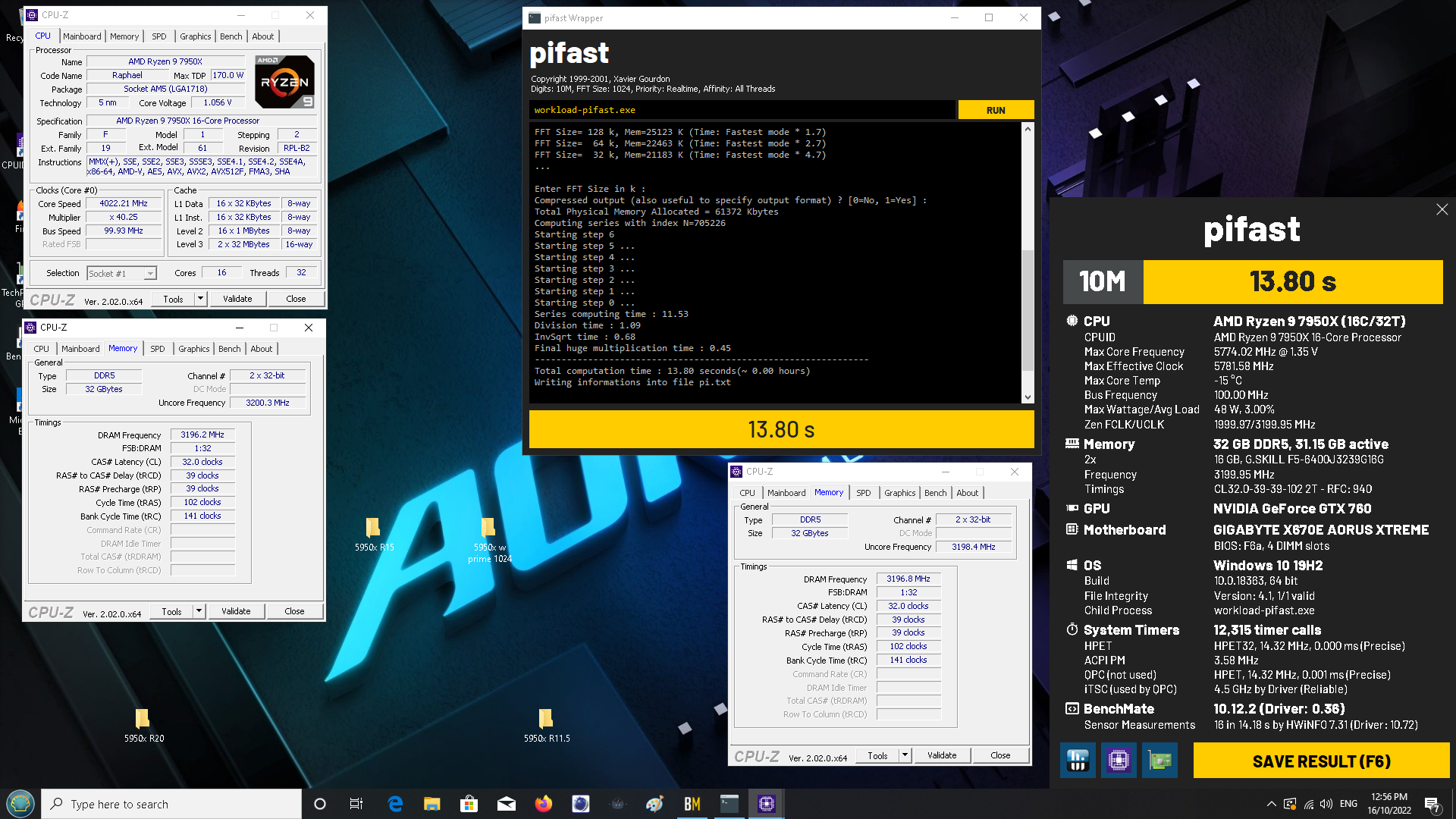Click DRAM Frequency value 3196.2 MHz
1456x819 pixels.
click(202, 435)
